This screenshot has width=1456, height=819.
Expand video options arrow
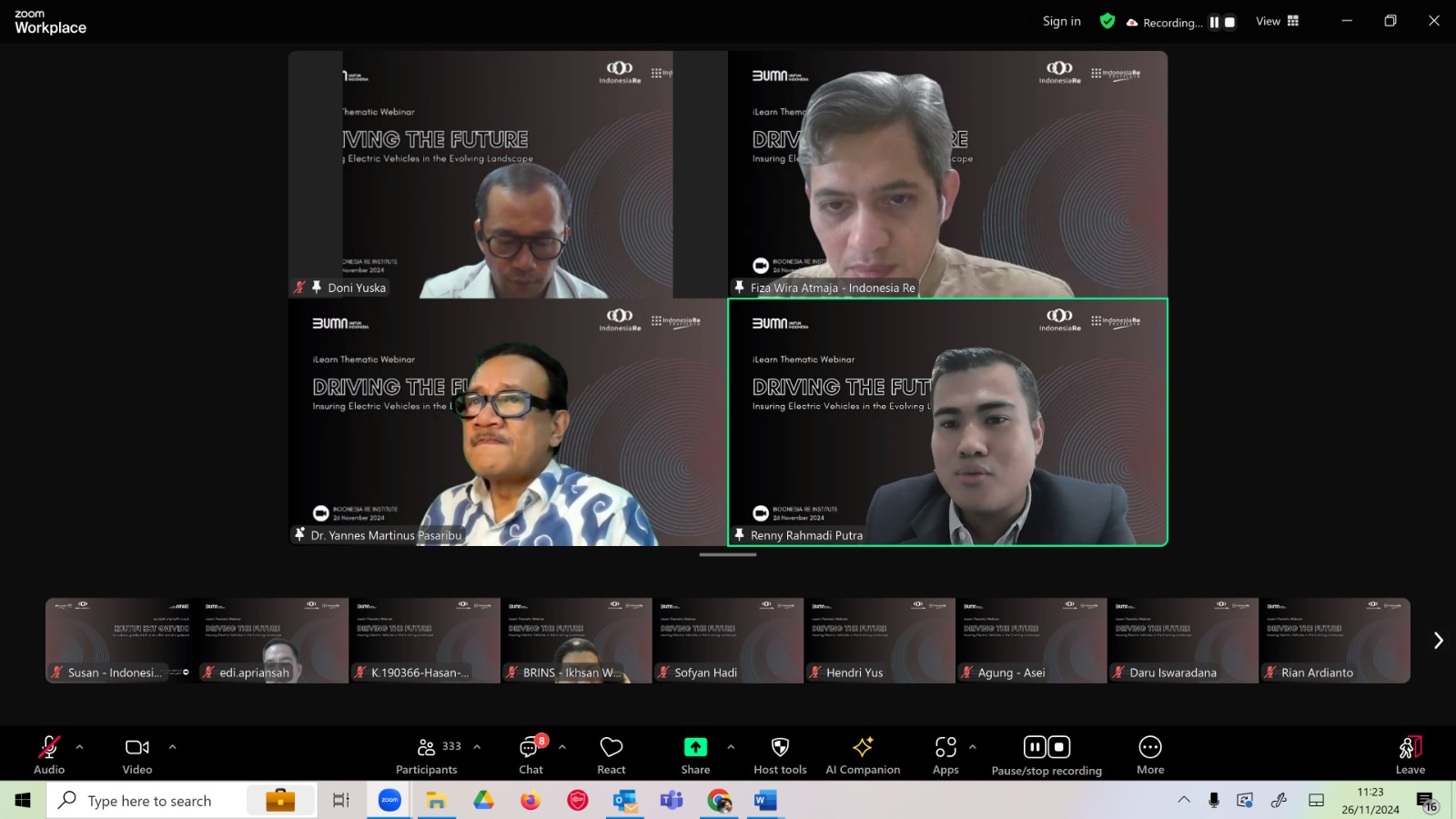(172, 747)
